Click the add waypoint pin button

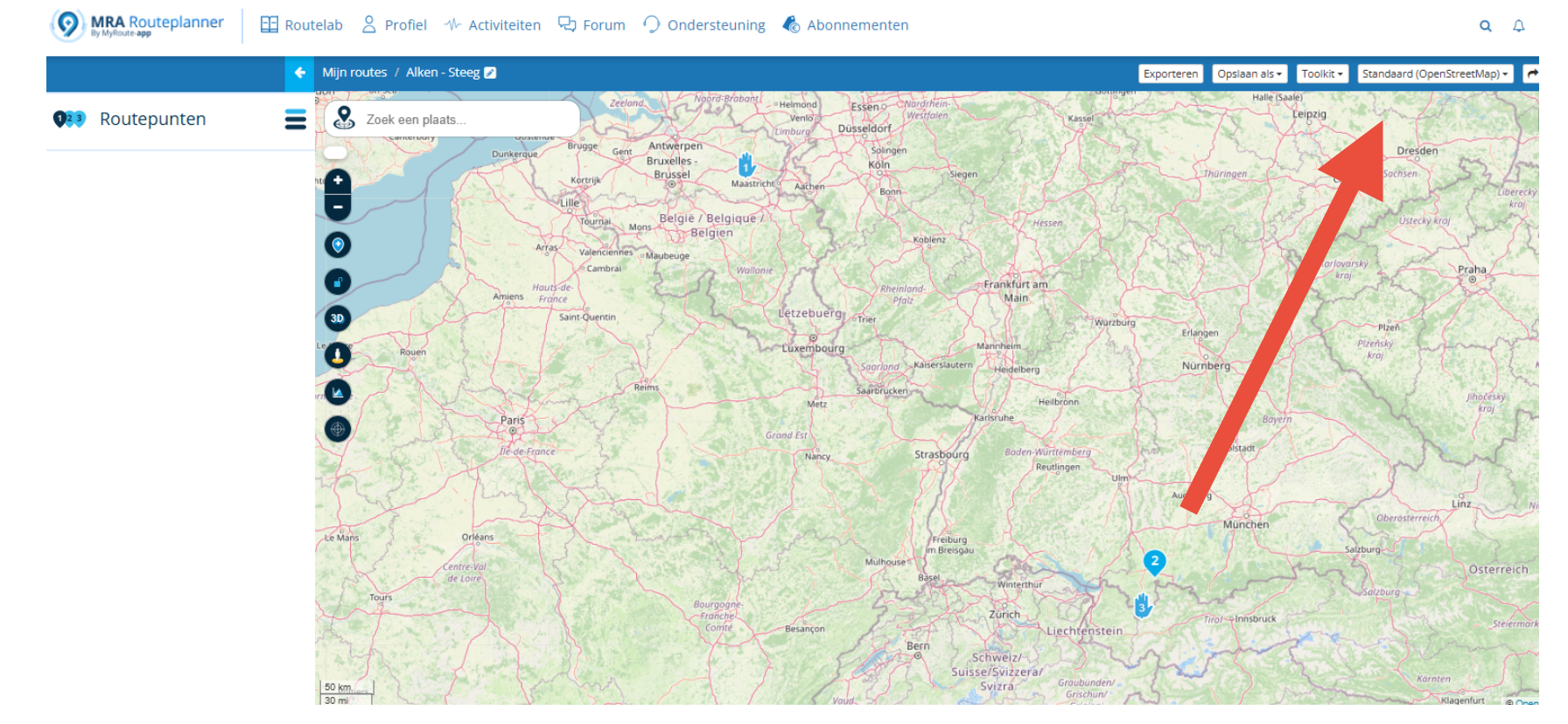click(x=338, y=245)
